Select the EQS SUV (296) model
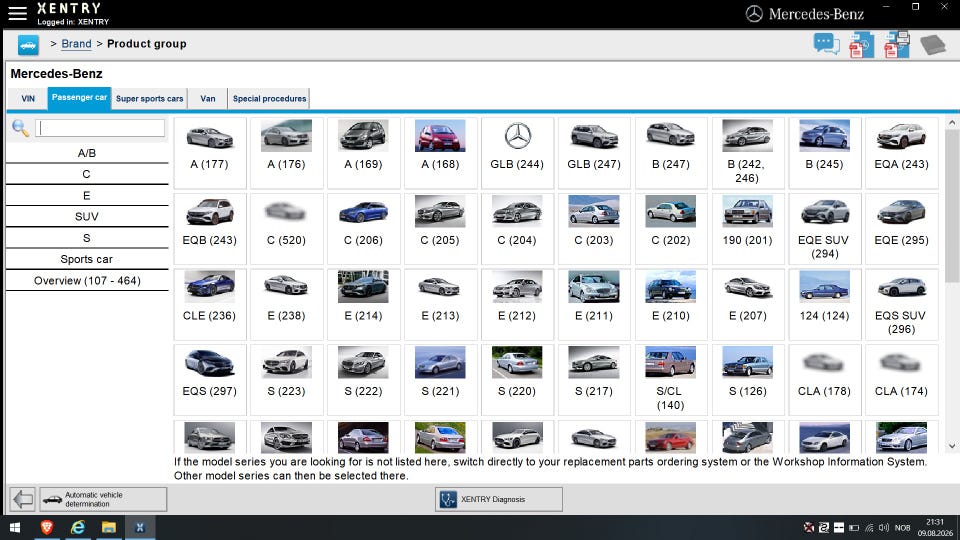 [902, 304]
